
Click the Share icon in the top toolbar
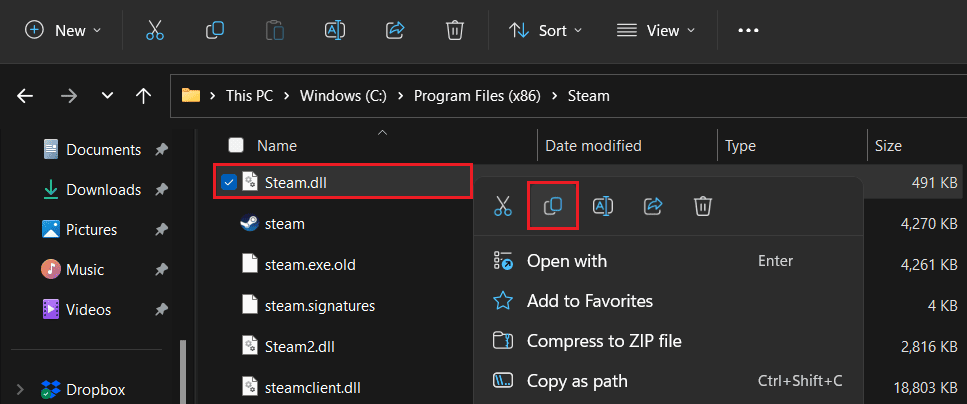(x=395, y=30)
